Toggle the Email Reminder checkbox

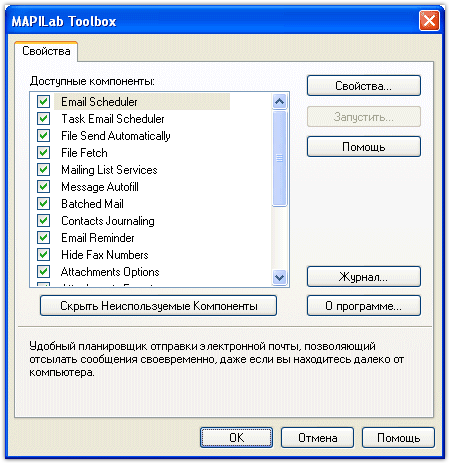43,237
